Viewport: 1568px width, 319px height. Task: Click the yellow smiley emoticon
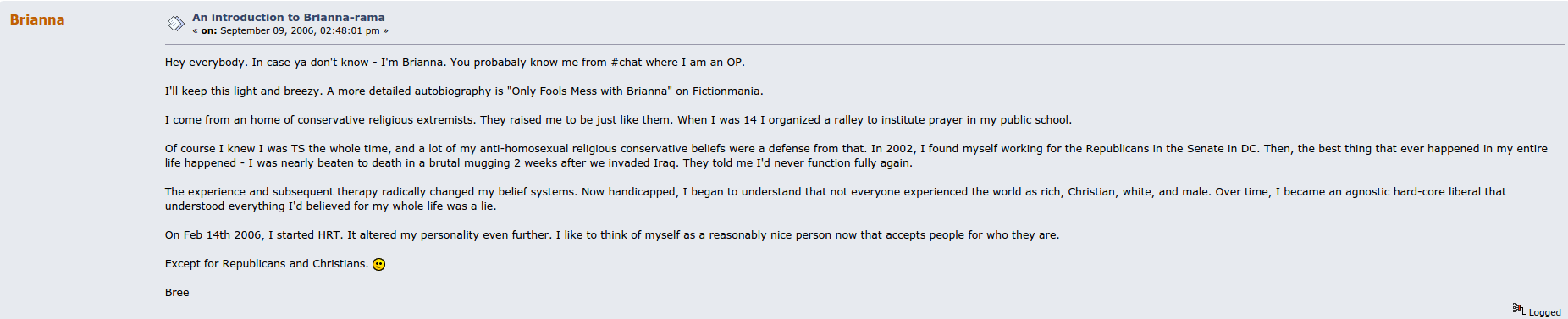tap(379, 264)
